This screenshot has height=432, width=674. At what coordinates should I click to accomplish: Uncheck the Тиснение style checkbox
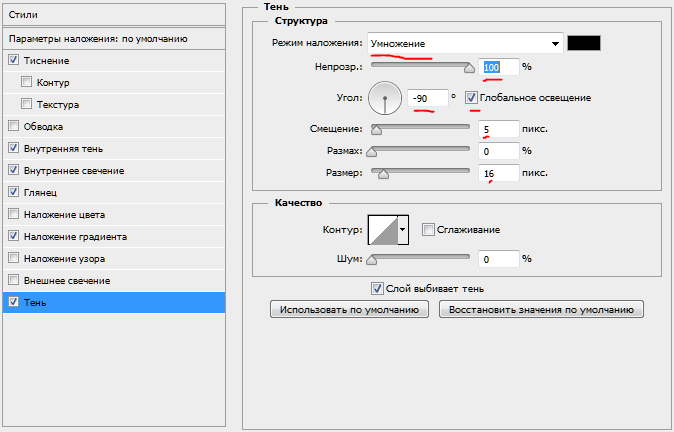(13, 61)
